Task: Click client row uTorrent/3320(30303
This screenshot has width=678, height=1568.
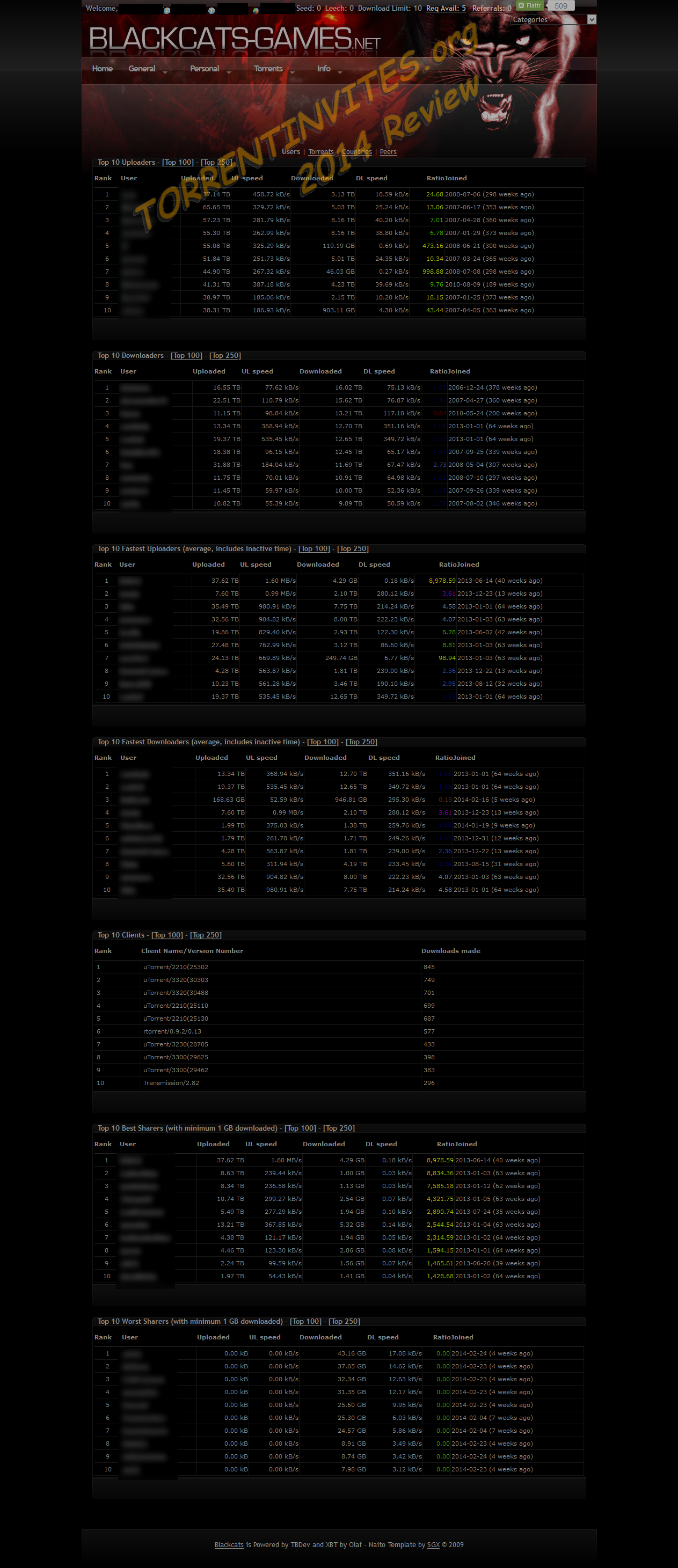Action: tap(339, 980)
